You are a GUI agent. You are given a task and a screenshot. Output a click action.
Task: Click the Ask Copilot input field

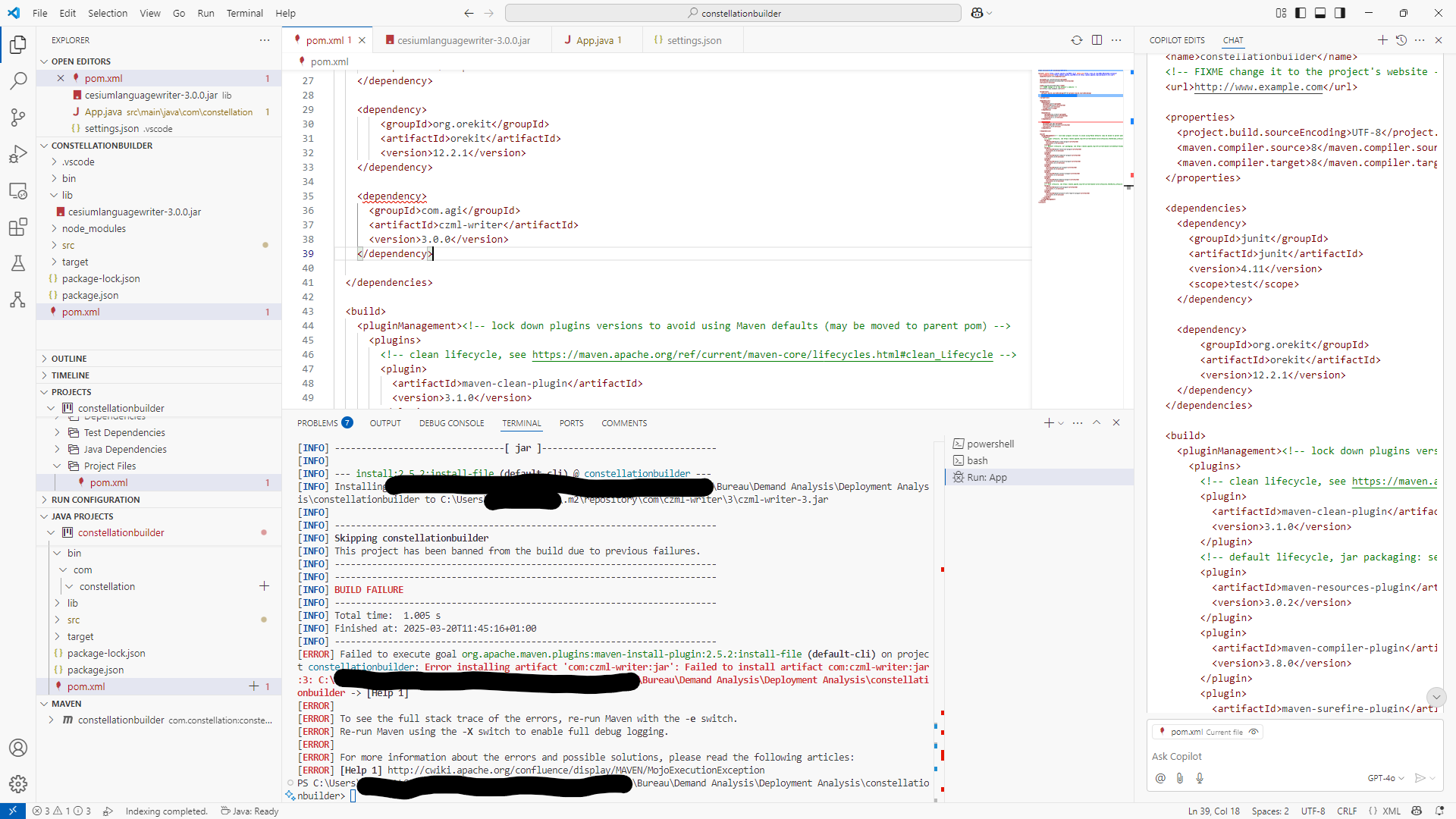[x=1289, y=756]
